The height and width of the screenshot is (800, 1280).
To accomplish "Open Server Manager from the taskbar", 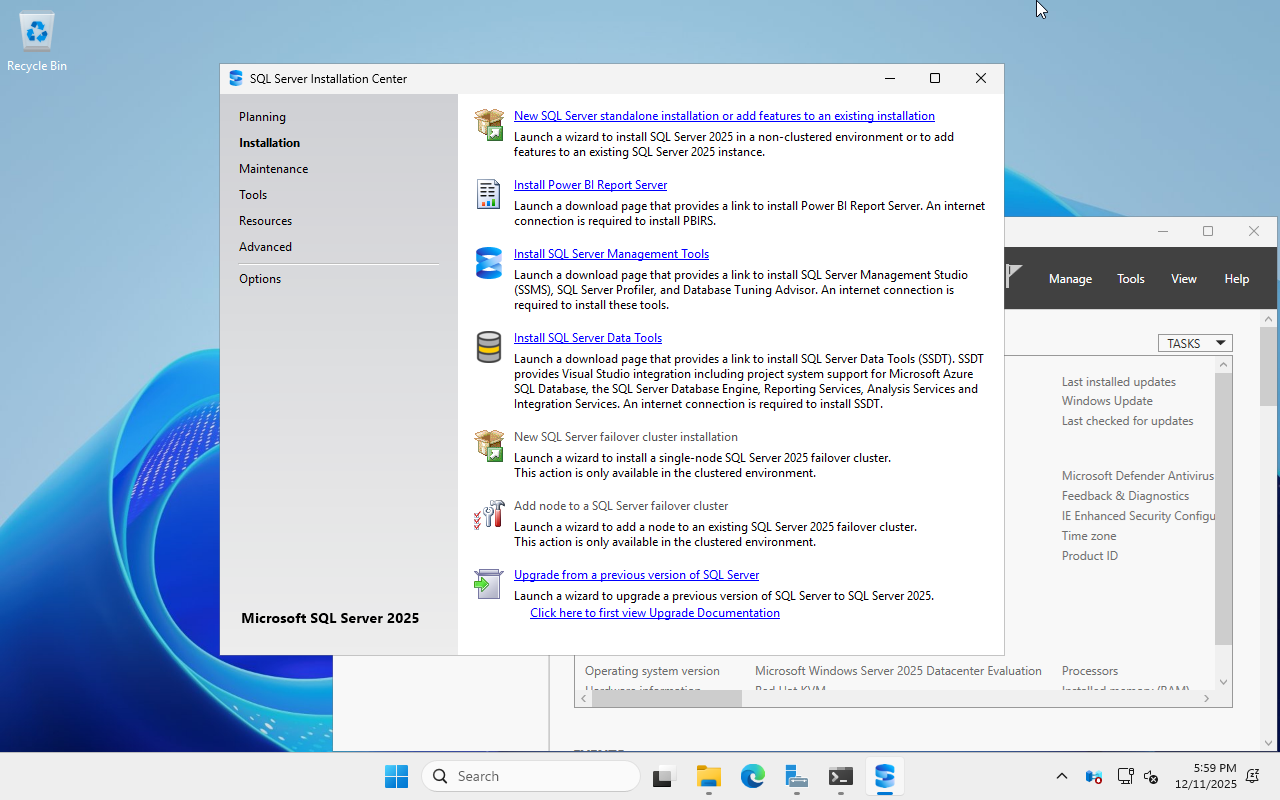I will (x=796, y=776).
